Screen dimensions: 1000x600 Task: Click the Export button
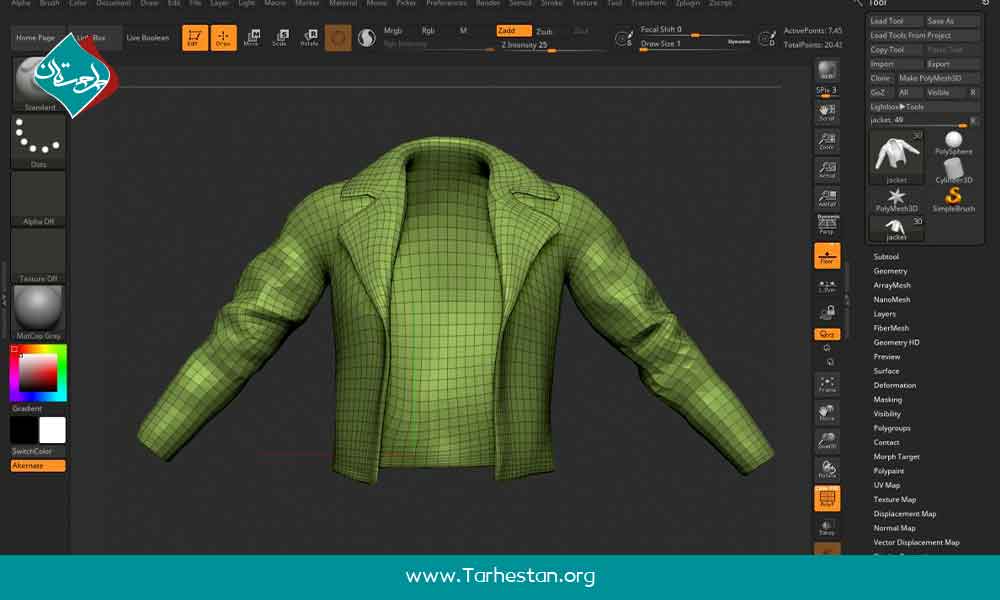(x=953, y=64)
